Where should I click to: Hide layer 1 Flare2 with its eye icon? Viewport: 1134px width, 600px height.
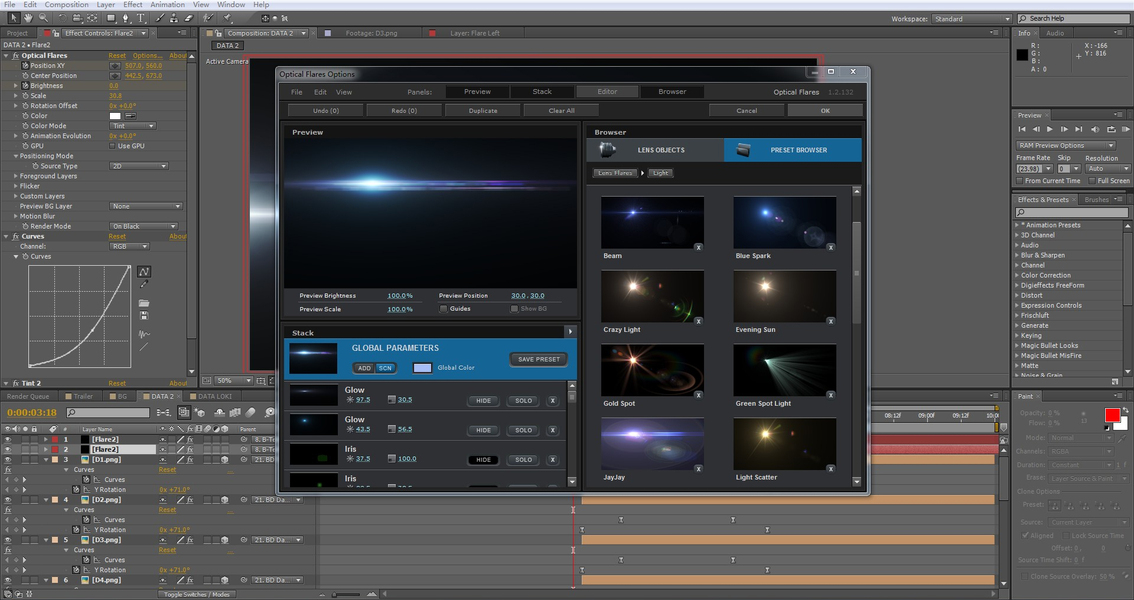(8, 440)
